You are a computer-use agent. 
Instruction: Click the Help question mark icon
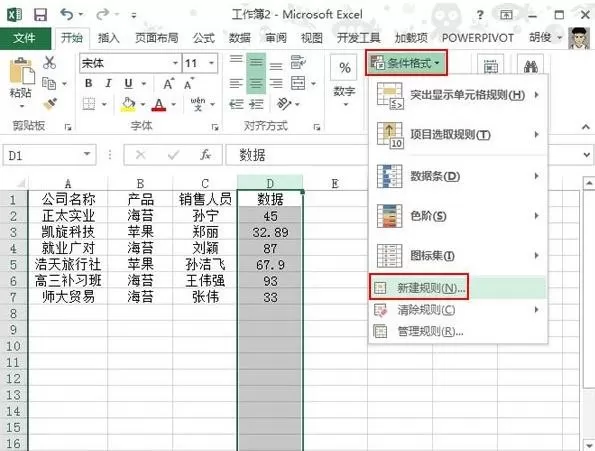480,15
